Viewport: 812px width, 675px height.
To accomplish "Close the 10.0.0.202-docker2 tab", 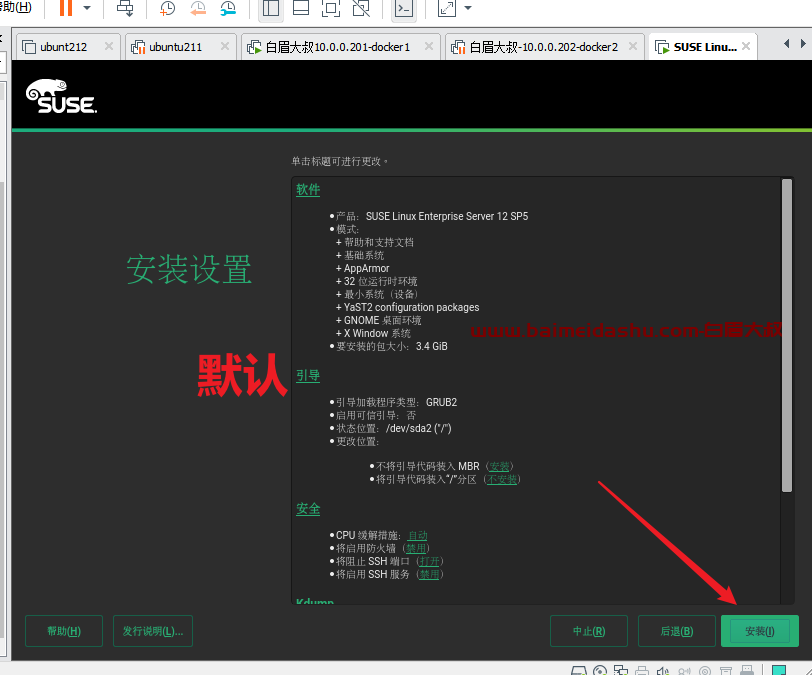I will (x=633, y=46).
